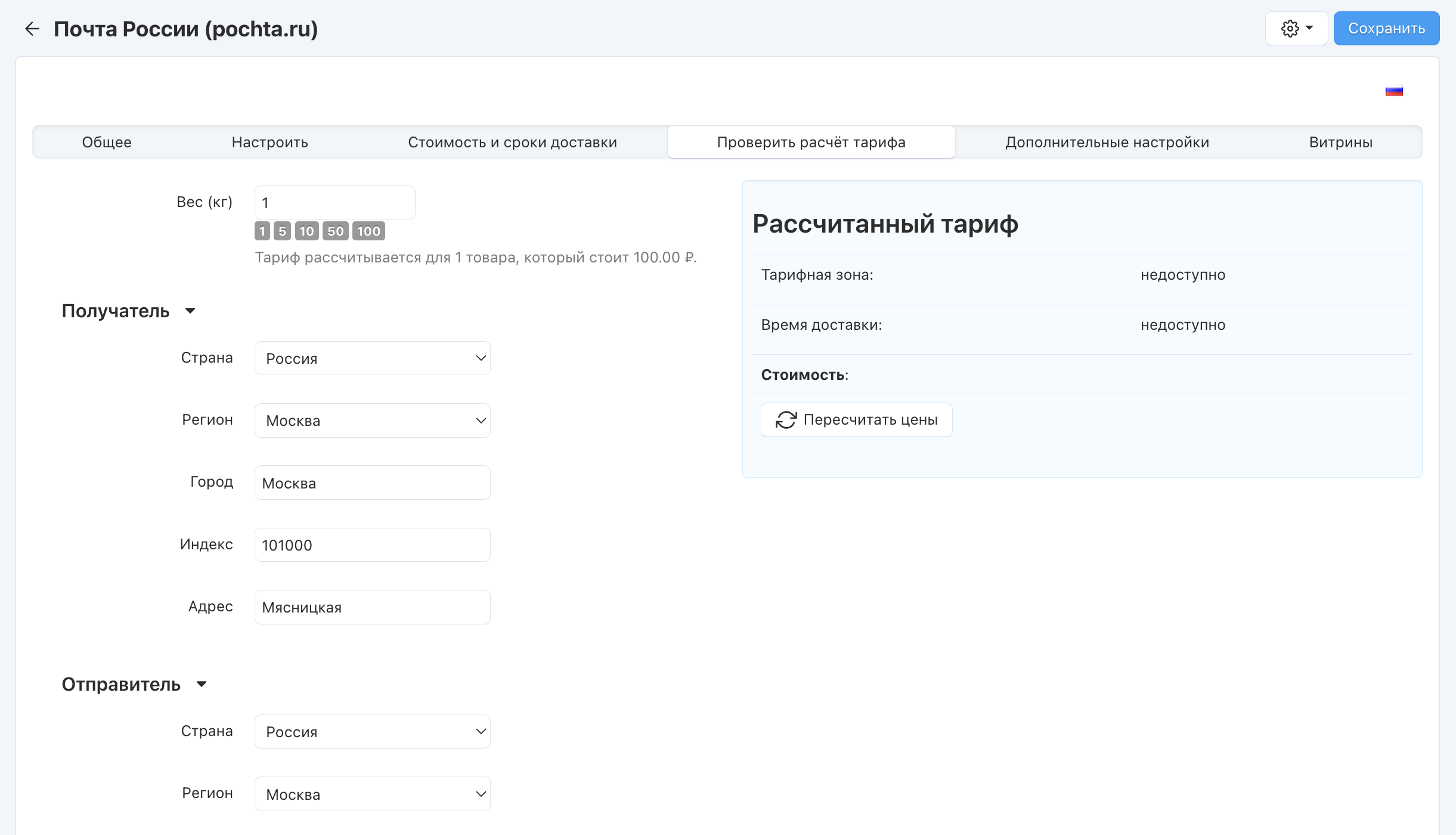The width and height of the screenshot is (1456, 835).
Task: Set weight with the 5 kg badge
Action: [x=282, y=231]
